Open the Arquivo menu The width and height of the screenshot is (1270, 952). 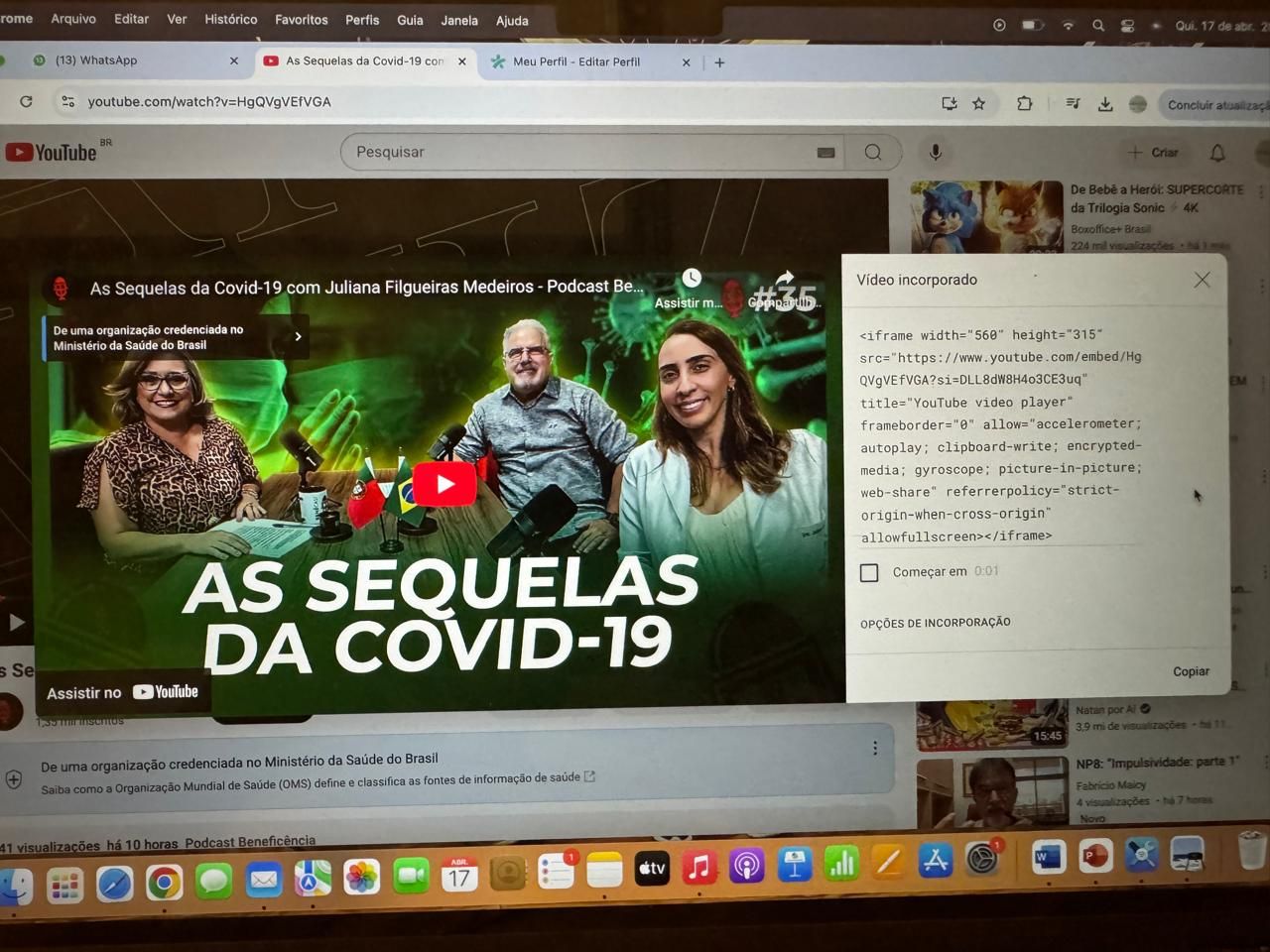(x=73, y=19)
